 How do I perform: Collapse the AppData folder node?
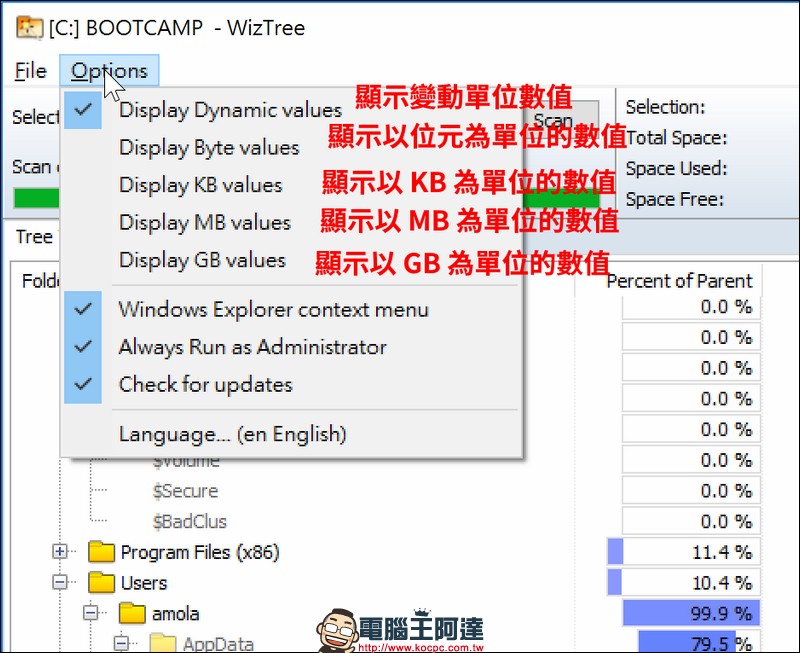coord(121,643)
